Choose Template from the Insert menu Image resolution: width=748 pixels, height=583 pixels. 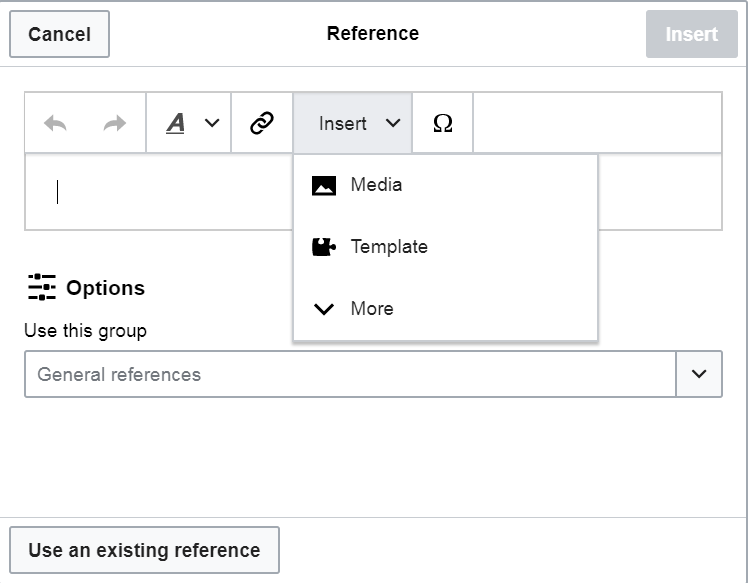pos(388,247)
